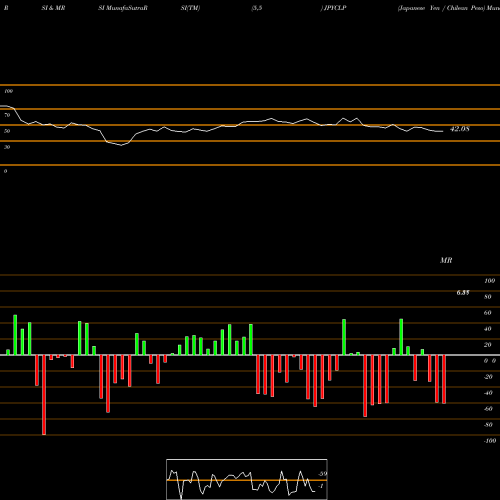Click the MR axis label 60
This screenshot has width=500, height=500.
(488, 313)
